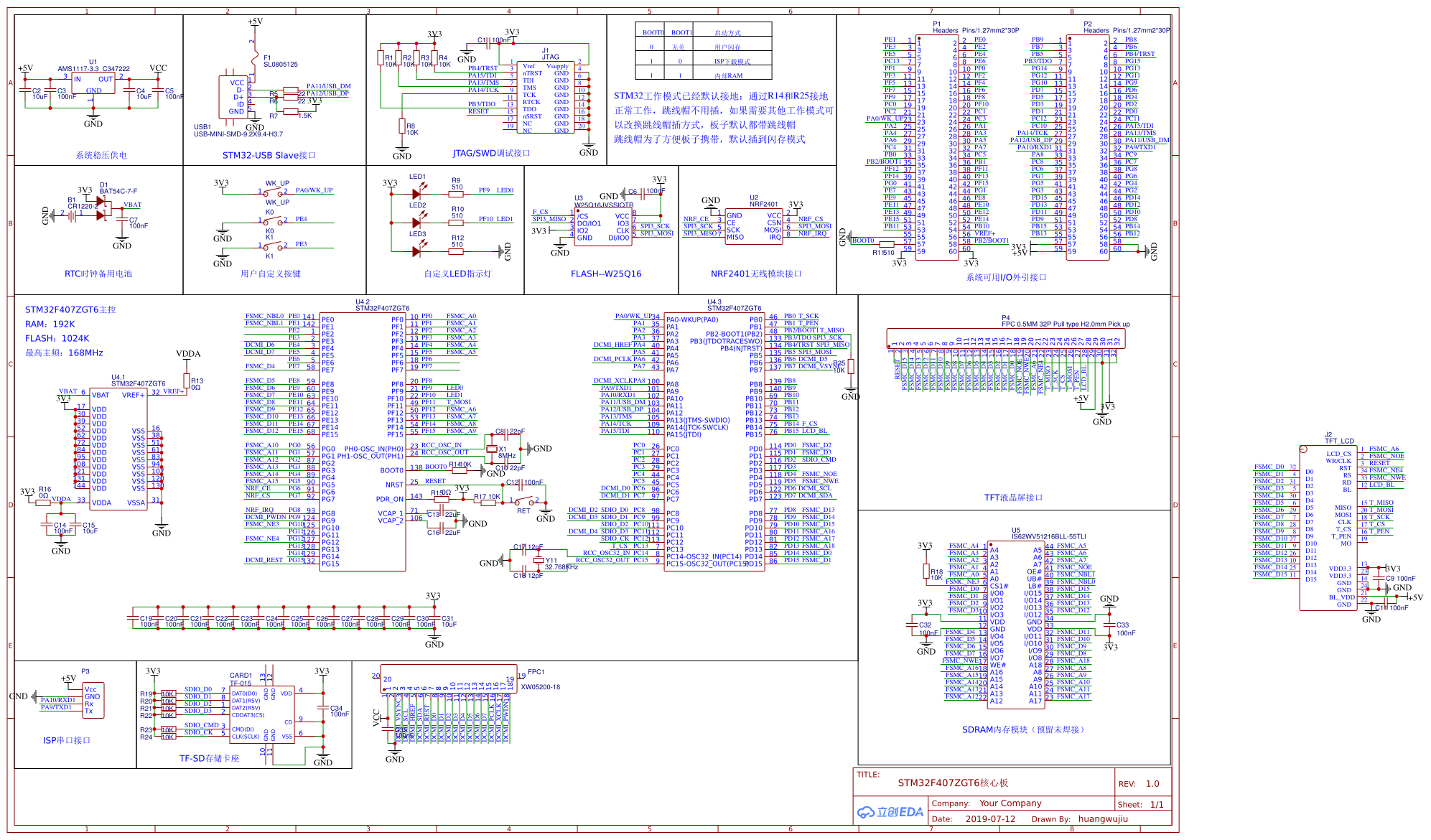The width and height of the screenshot is (1431, 840).
Task: Click the 'TF-SD存储卡座' label
Action: pyautogui.click(x=209, y=758)
